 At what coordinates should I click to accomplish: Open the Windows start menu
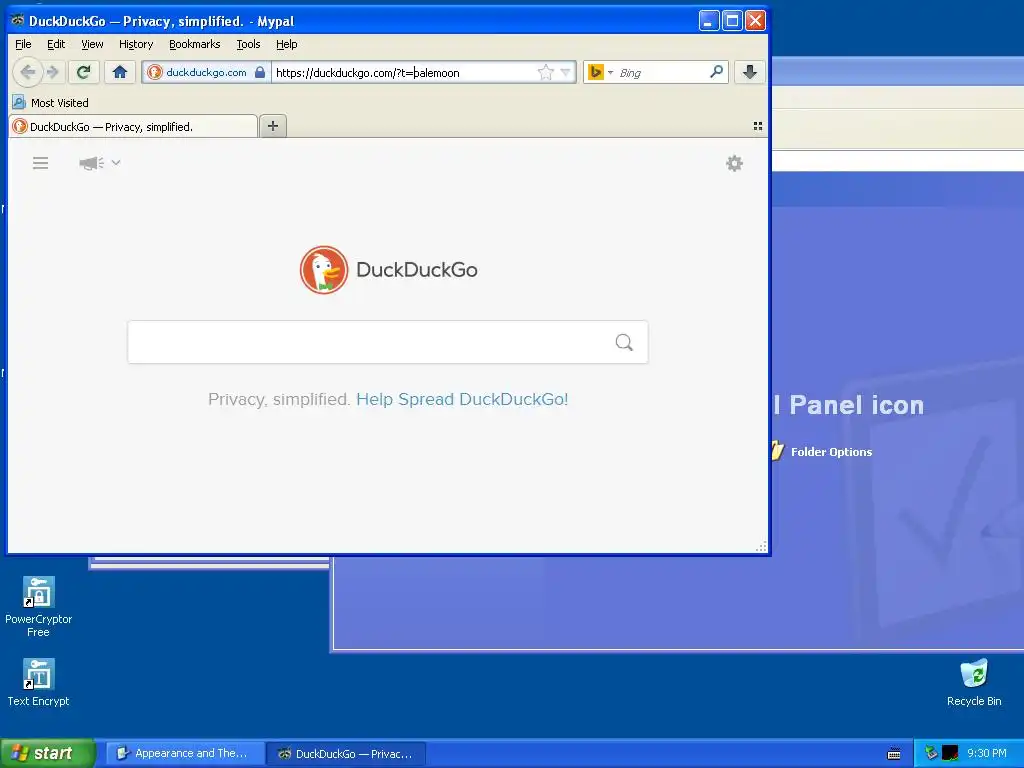point(48,753)
